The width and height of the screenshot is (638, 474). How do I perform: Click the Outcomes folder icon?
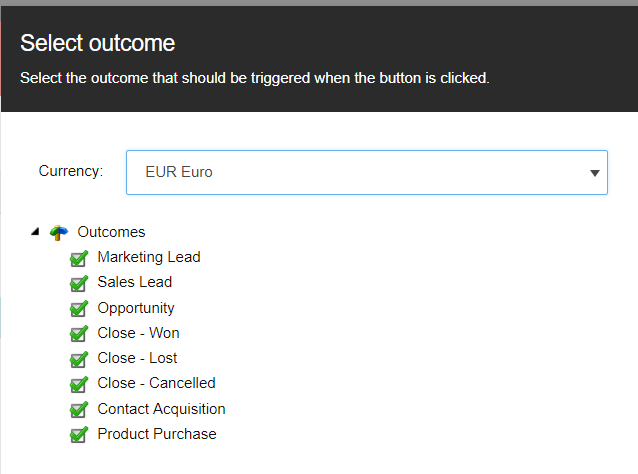59,233
